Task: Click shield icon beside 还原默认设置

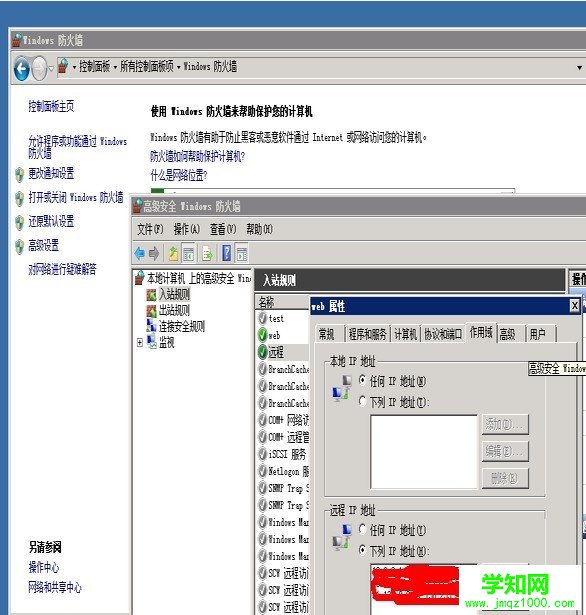Action: point(19,222)
